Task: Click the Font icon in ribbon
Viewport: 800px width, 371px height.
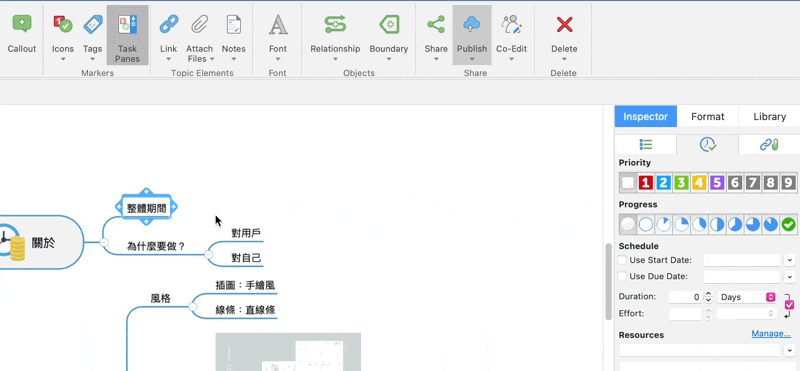Action: [278, 24]
